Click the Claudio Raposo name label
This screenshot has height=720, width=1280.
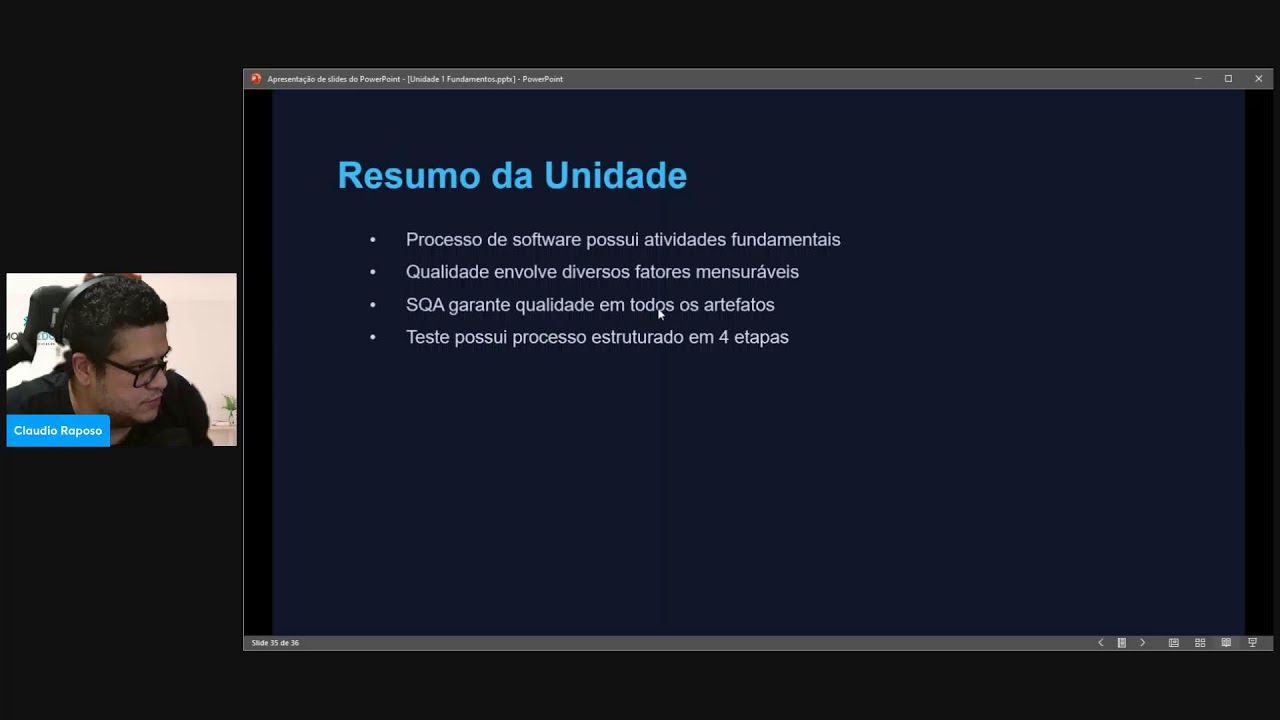(58, 431)
